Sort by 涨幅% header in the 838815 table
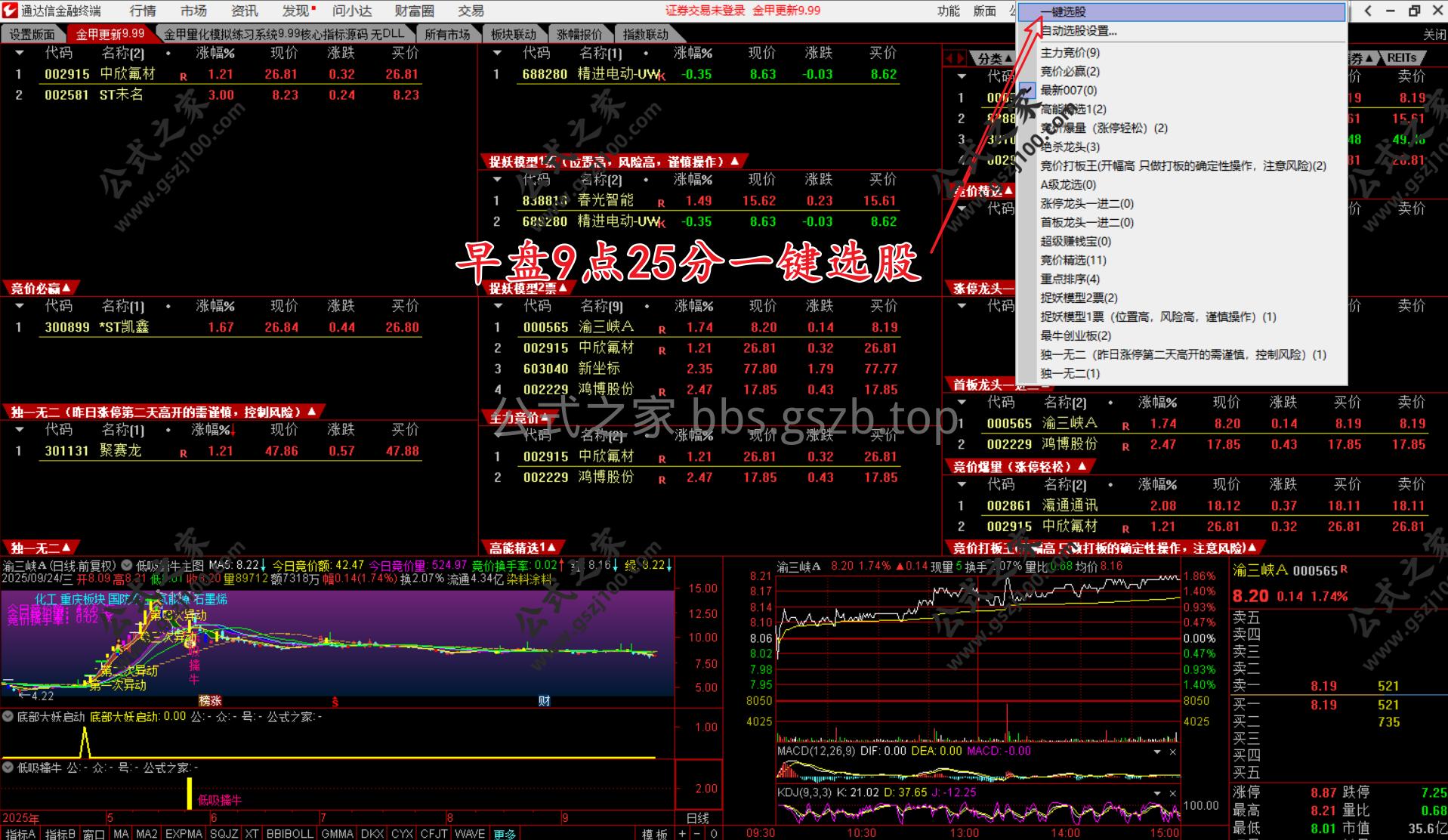The image size is (1448, 840). [x=693, y=180]
